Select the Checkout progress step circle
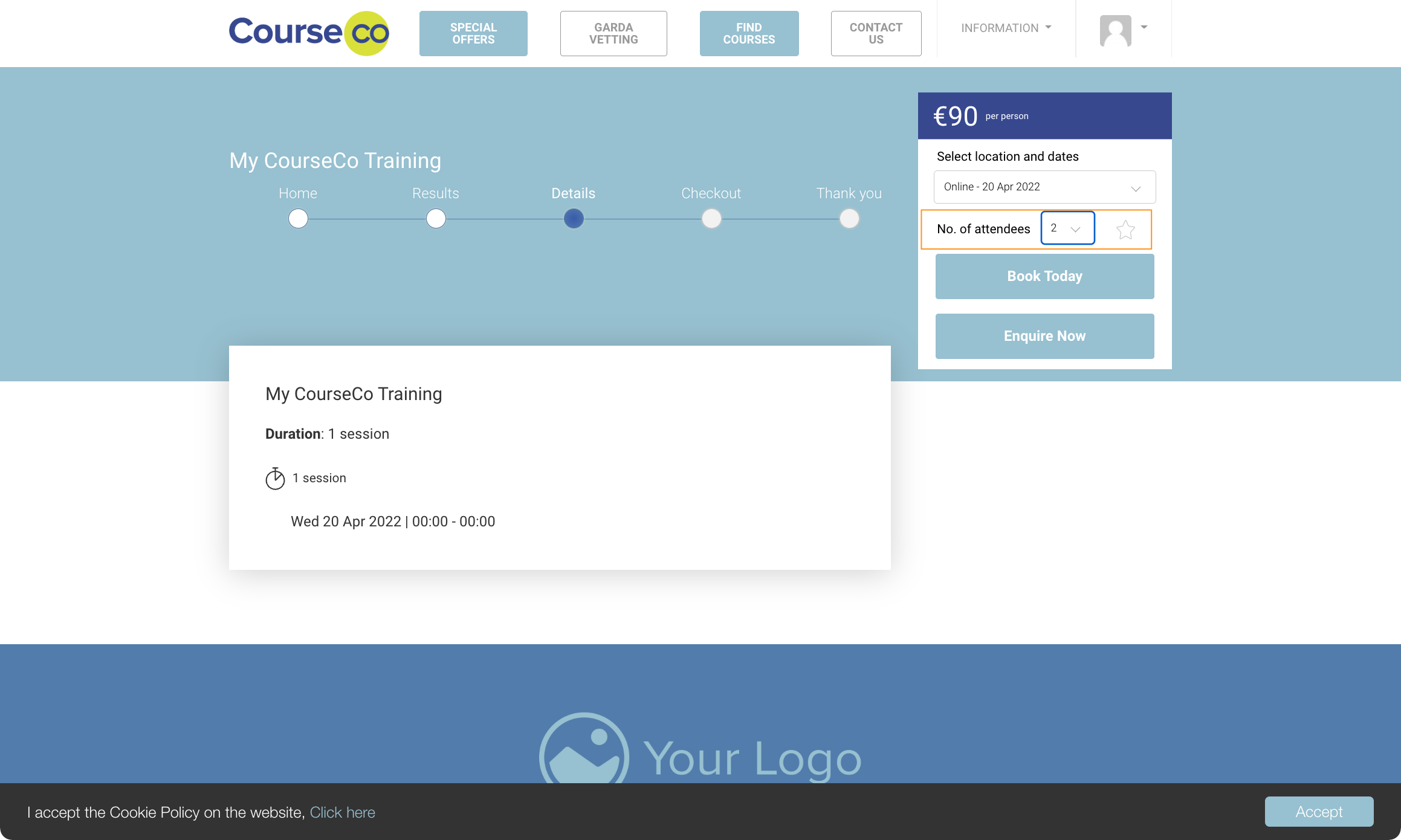Image resolution: width=1401 pixels, height=840 pixels. 711,218
